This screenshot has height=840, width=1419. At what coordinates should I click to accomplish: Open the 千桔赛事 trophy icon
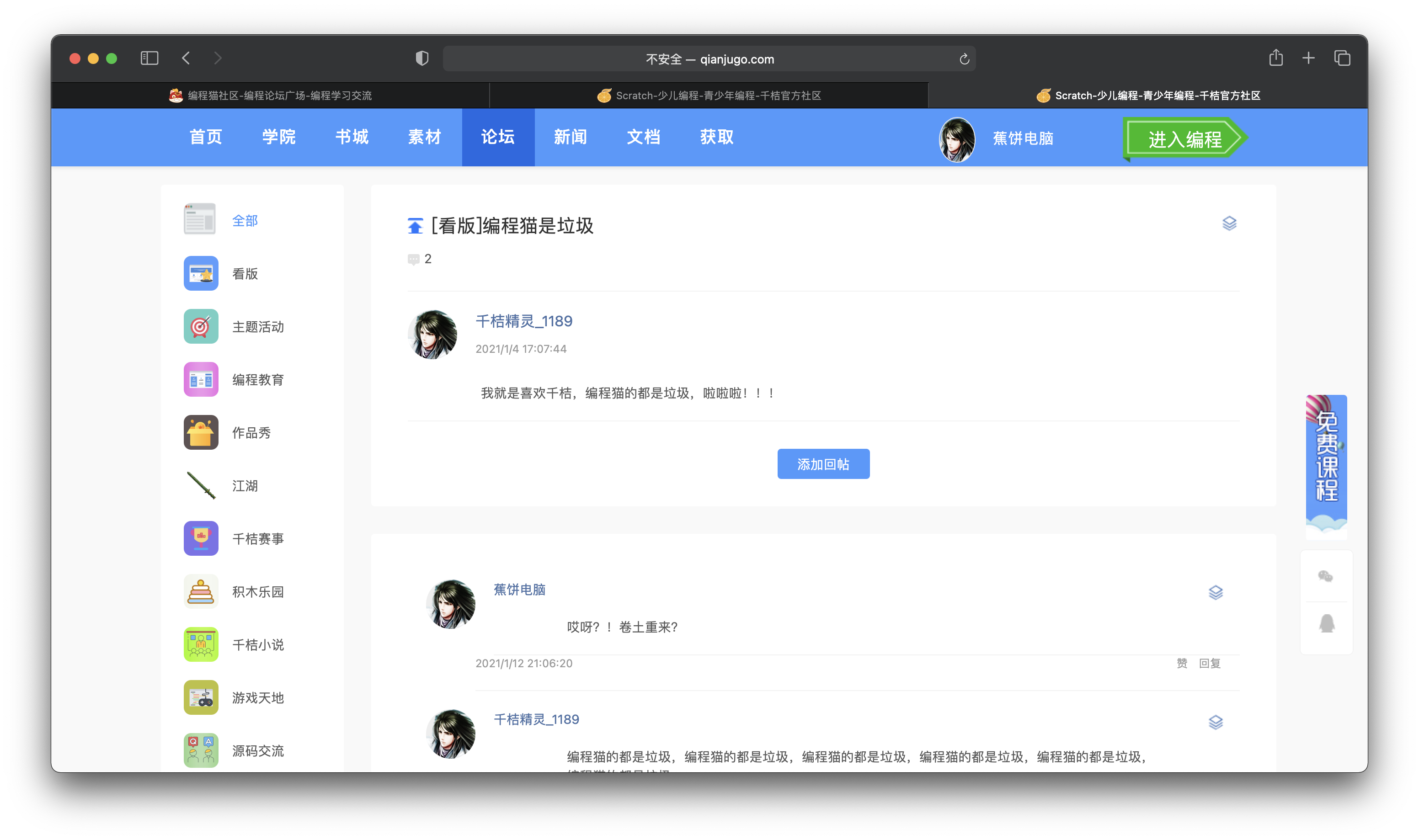click(x=200, y=538)
